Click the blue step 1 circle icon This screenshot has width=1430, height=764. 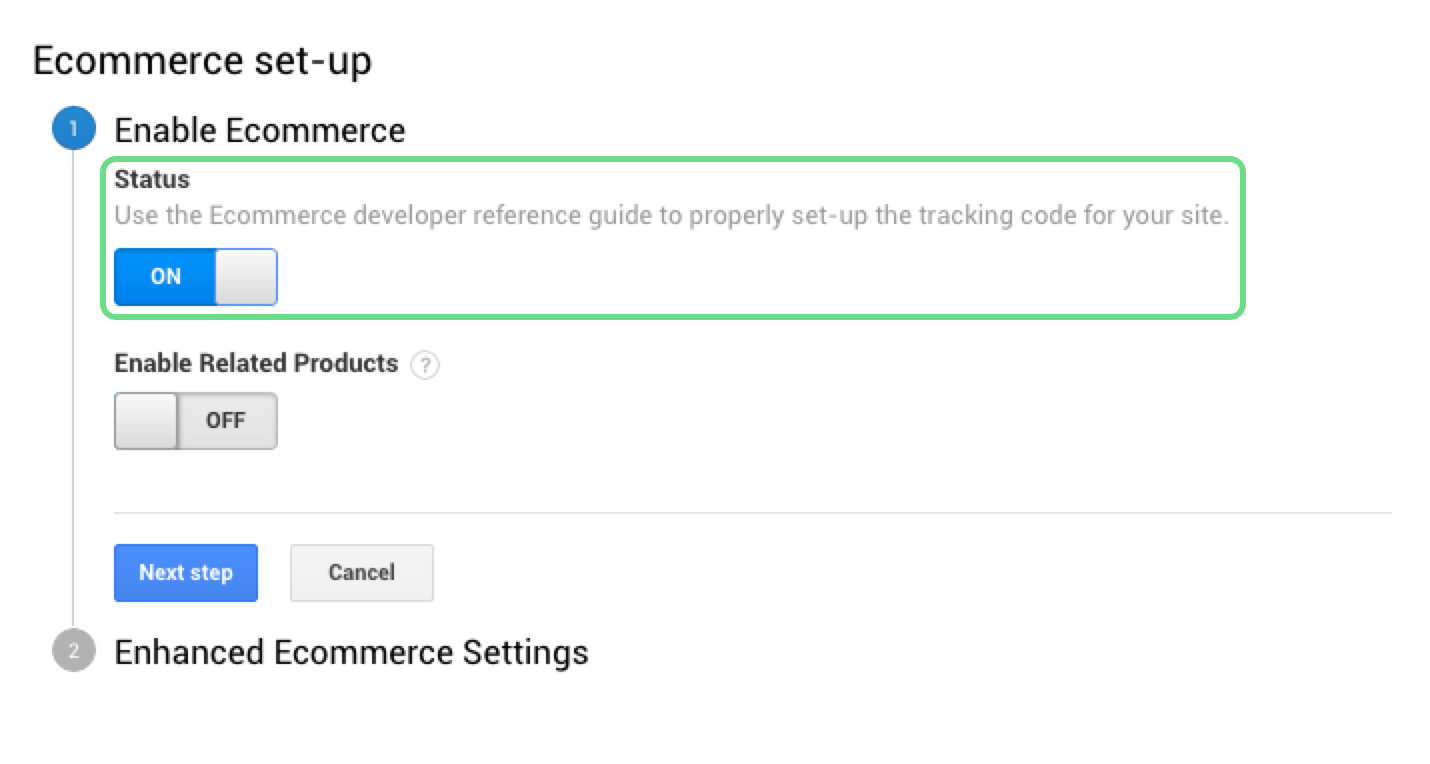pos(73,130)
